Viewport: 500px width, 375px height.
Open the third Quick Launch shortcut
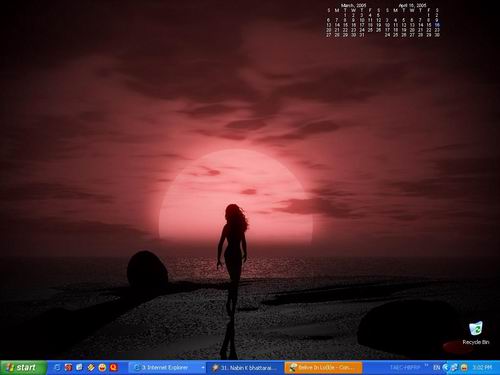click(x=79, y=368)
